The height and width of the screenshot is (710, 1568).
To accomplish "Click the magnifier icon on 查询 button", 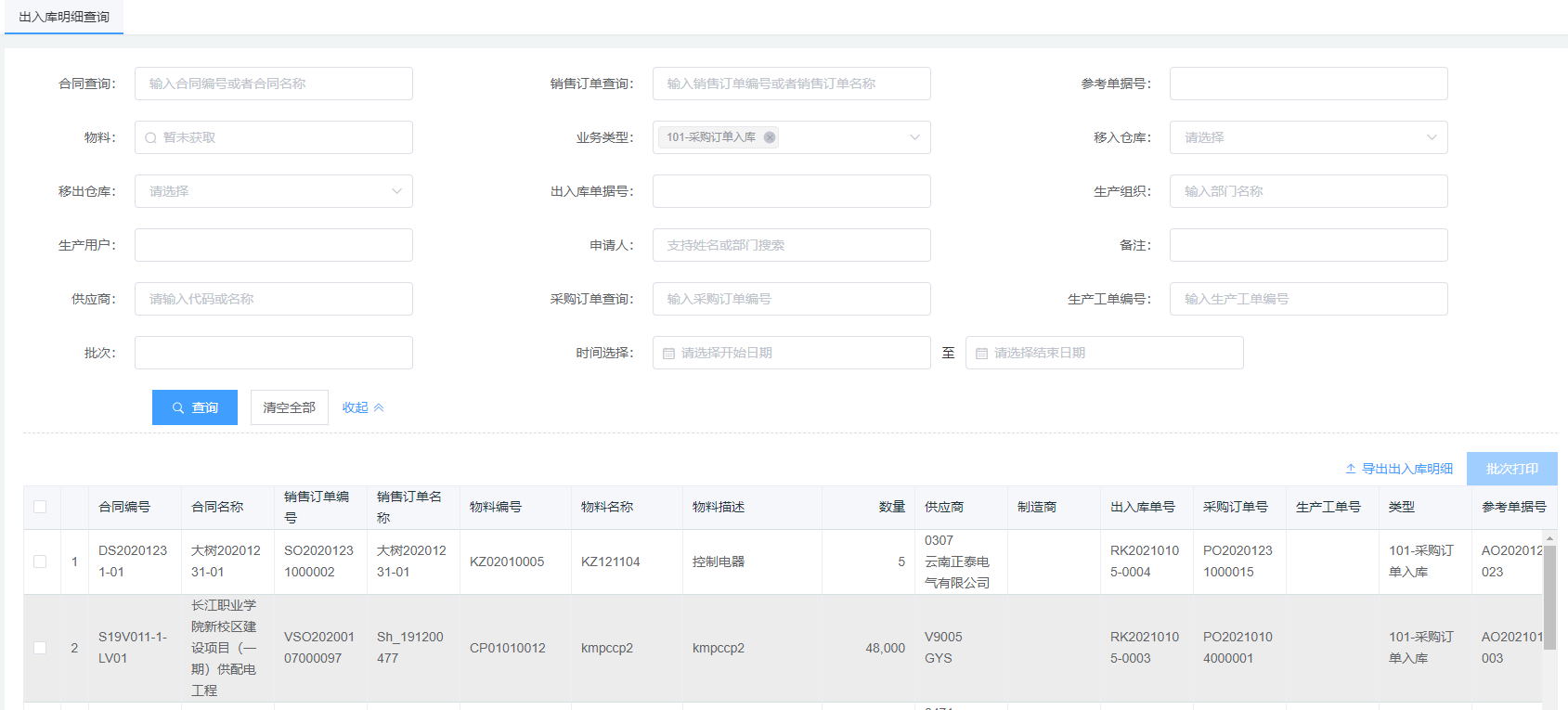I will click(178, 407).
